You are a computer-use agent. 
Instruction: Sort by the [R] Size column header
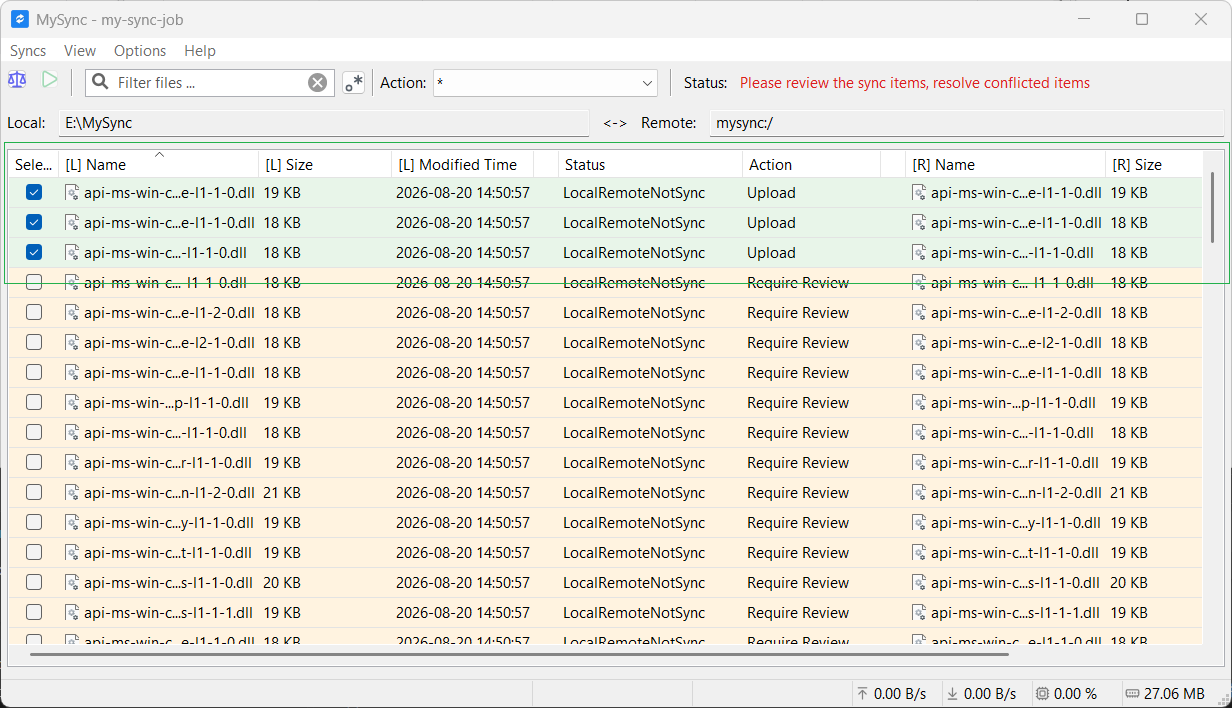(x=1153, y=165)
